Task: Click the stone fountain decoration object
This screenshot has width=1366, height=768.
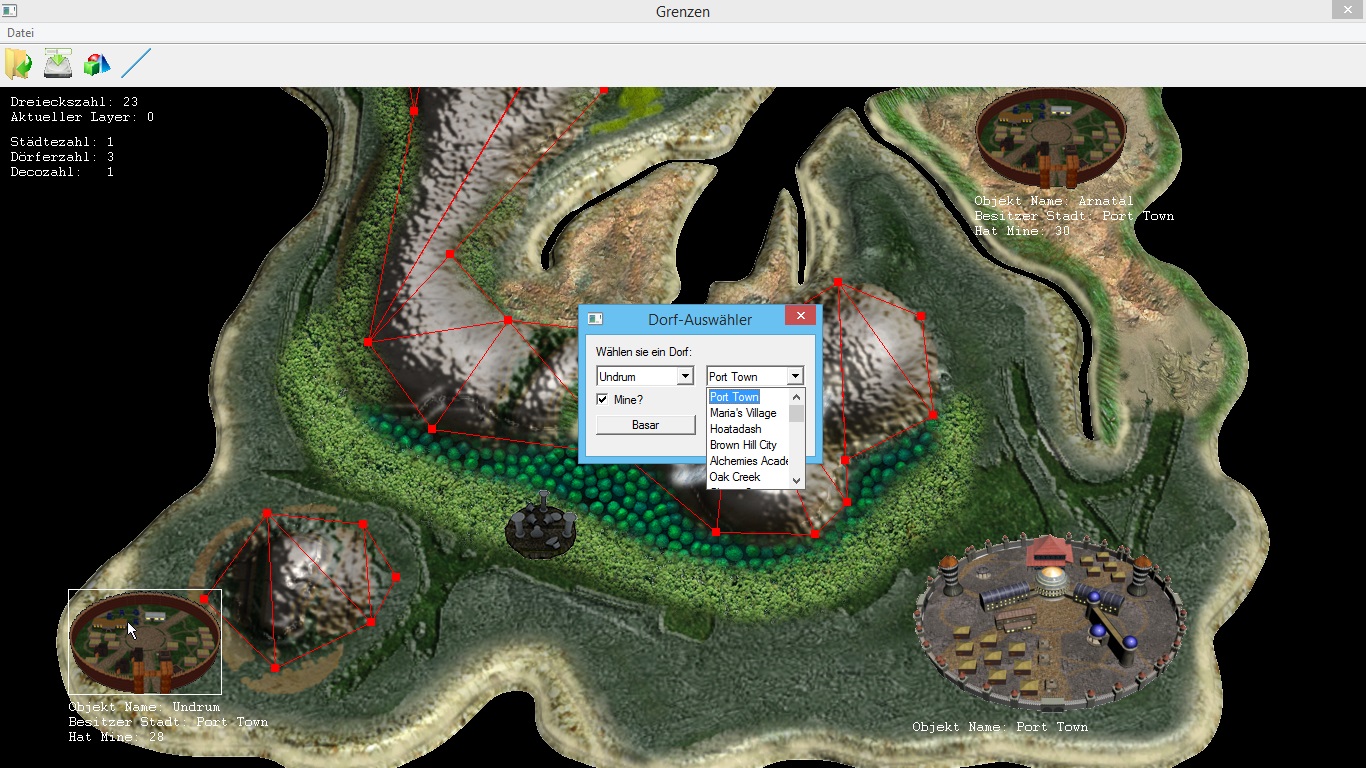Action: coord(541,526)
